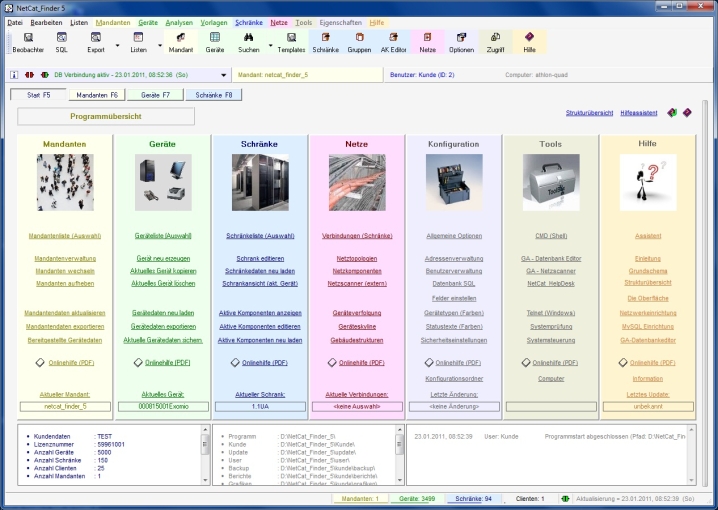Expand the Listen toolbar dropdown arrow
Screen dimensions: 718x510
pyautogui.click(x=159, y=45)
